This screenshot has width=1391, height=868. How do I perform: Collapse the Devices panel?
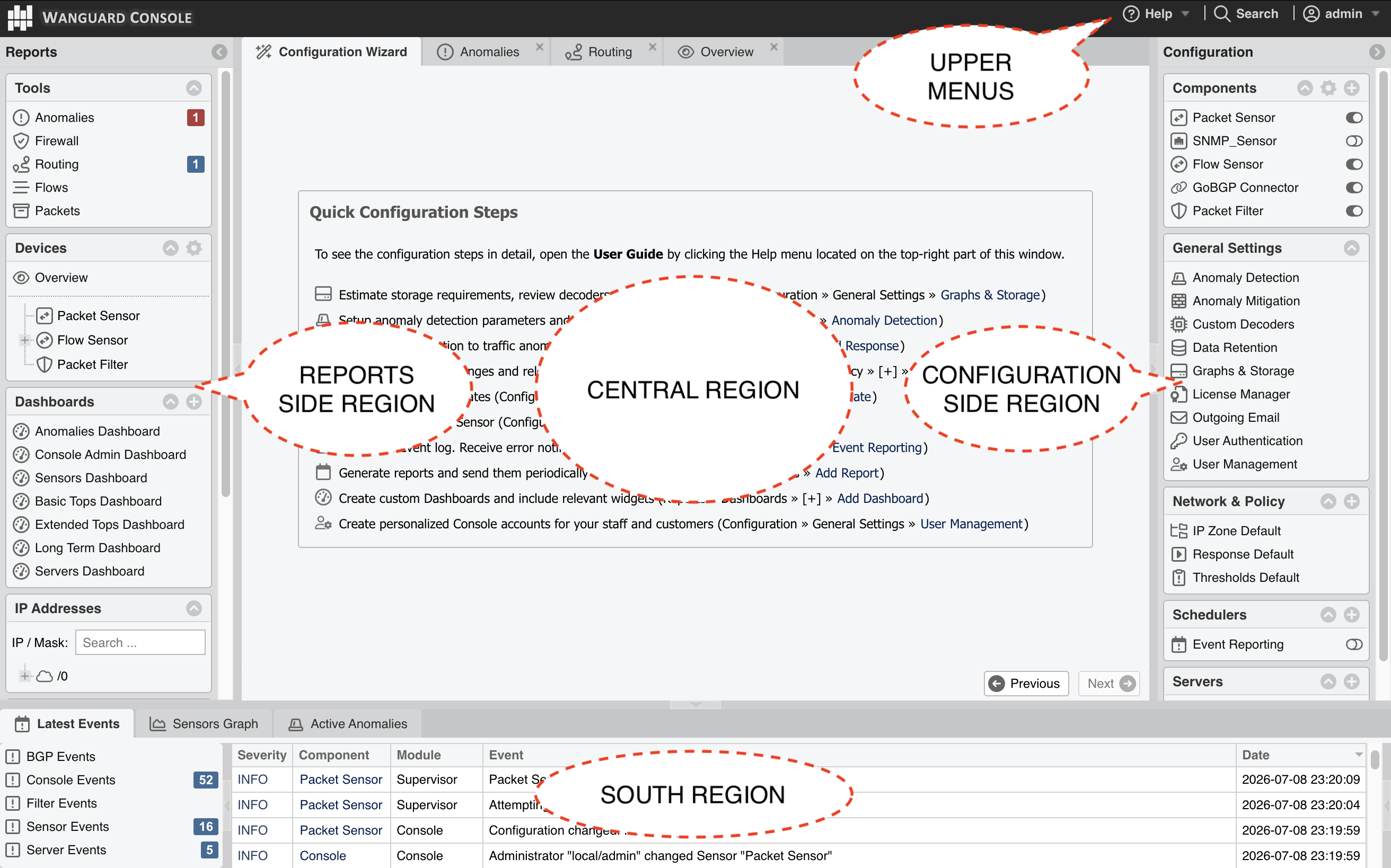(x=171, y=248)
